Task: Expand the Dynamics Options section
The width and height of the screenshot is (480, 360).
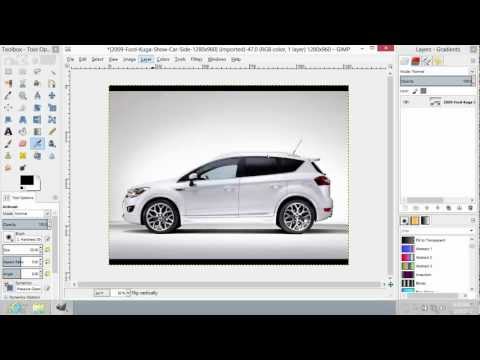Action: coord(6,297)
